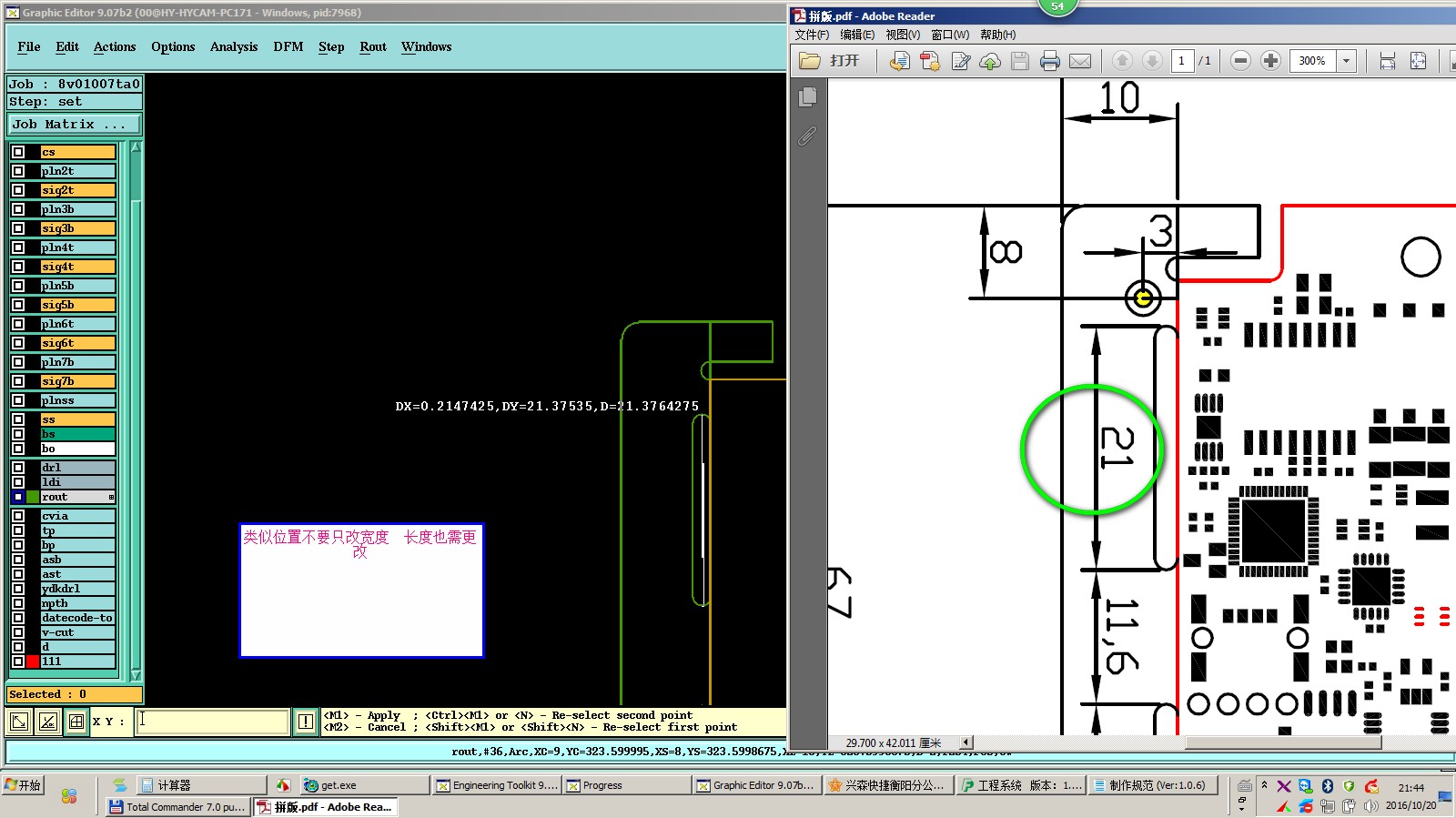Screen dimensions: 1456x818
Task: Click the colorful circles quick launch icon
Action: (x=69, y=796)
